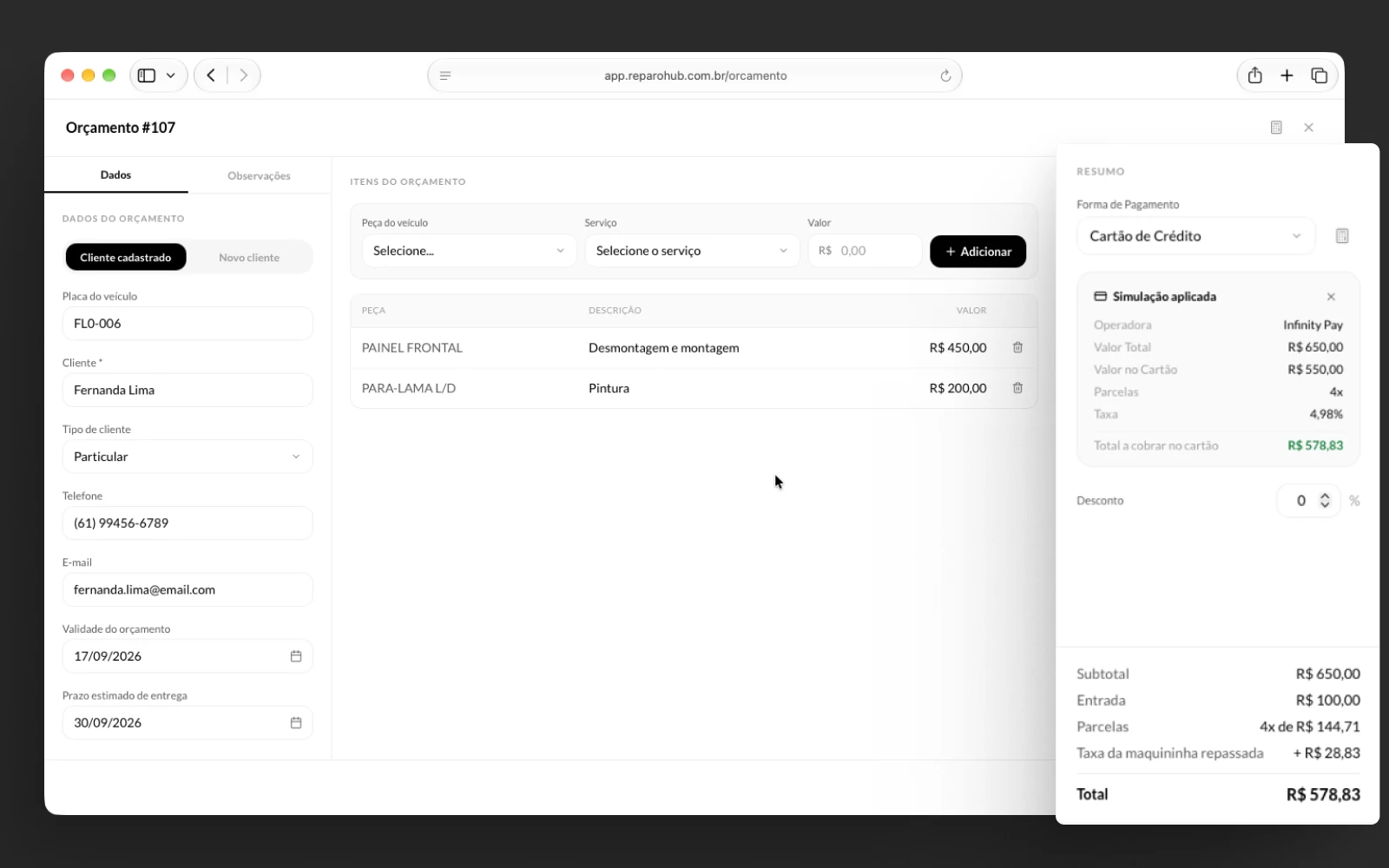Show the browser tab overview

coord(1319,76)
